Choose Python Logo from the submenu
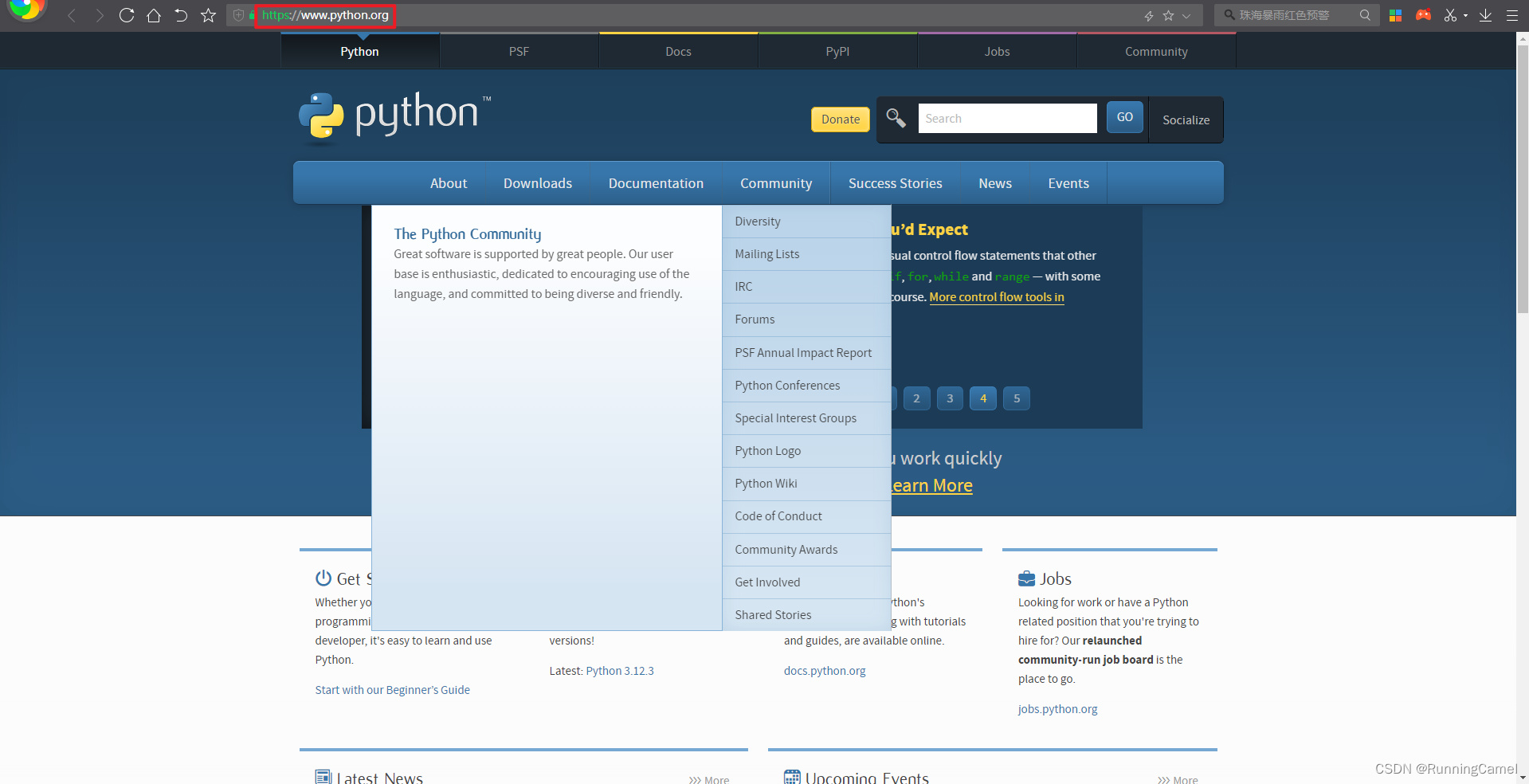 click(806, 451)
